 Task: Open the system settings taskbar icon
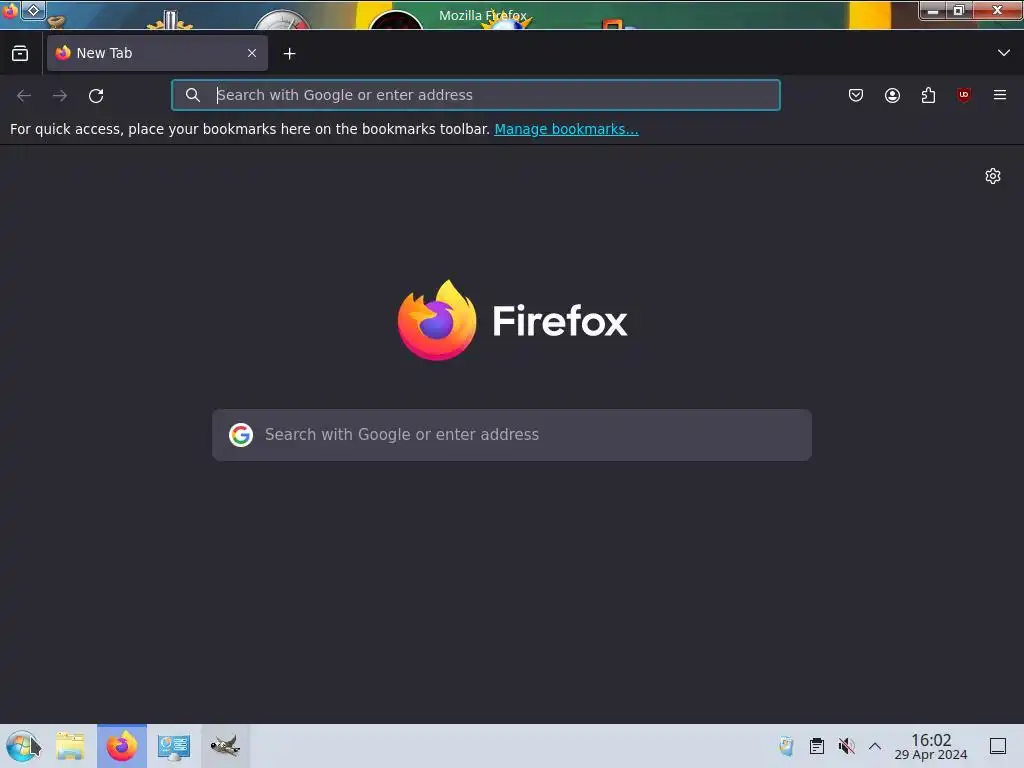(x=174, y=746)
